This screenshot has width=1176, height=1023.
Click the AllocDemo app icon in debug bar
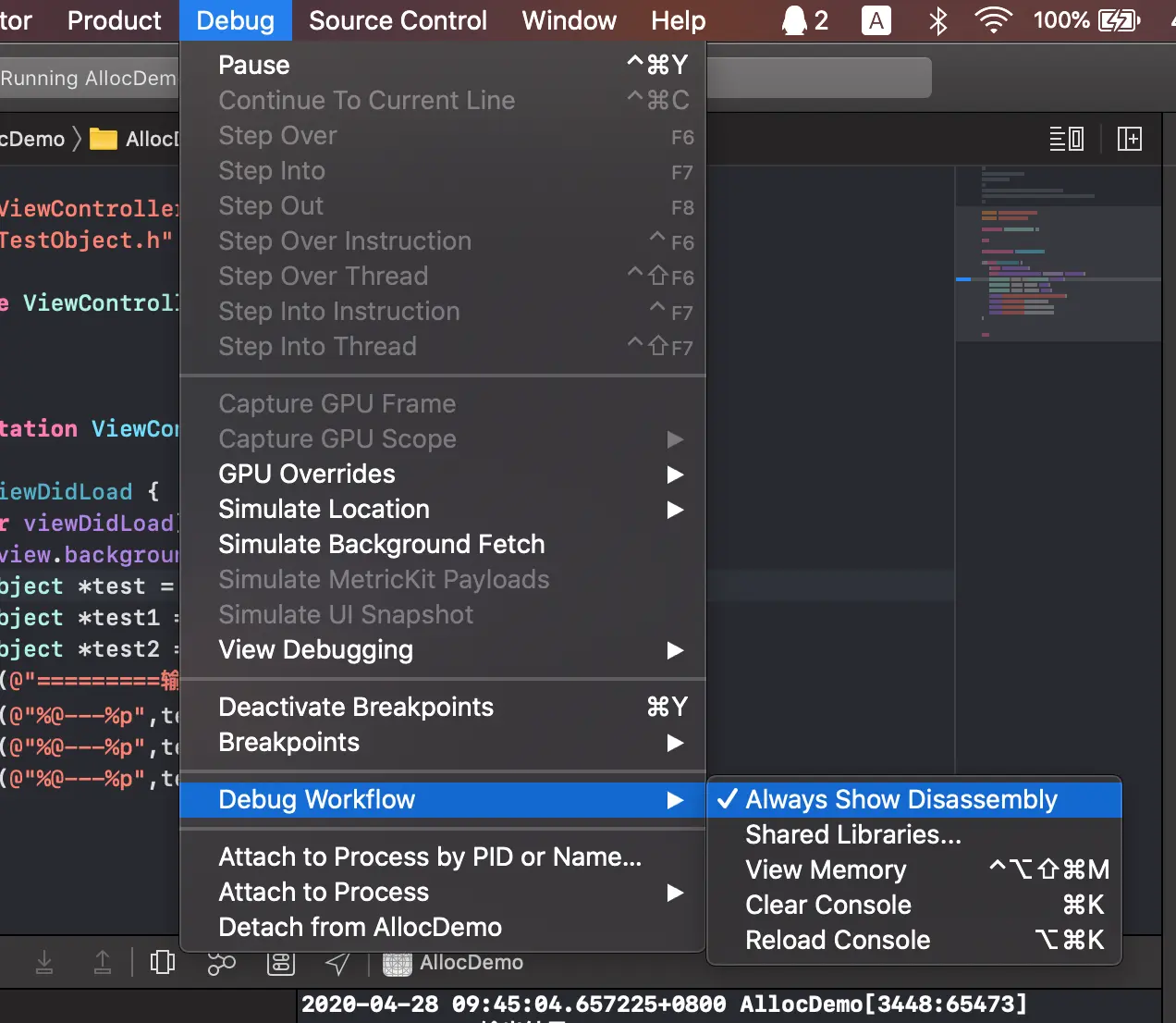398,963
